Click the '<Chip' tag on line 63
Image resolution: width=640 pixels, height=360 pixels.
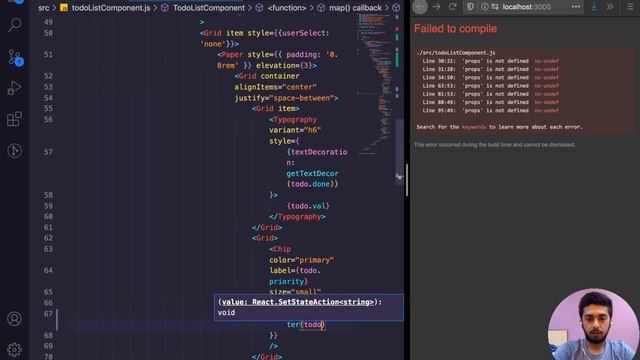[280, 249]
